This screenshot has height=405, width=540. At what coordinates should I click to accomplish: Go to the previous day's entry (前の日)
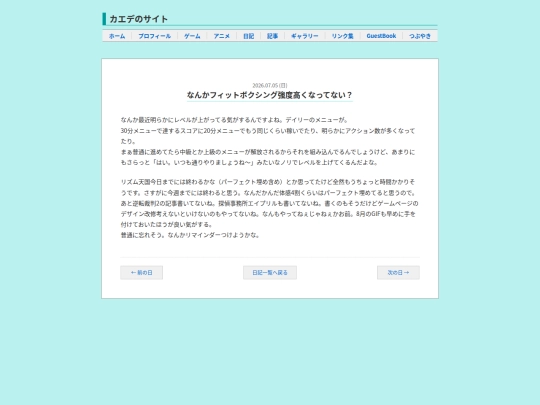142,272
